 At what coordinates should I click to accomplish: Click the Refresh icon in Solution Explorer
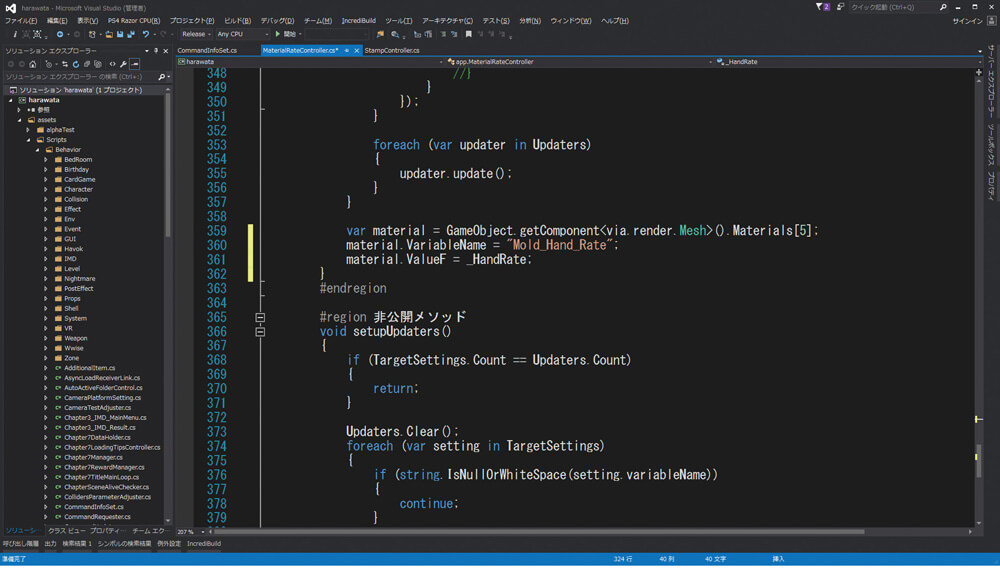tap(76, 64)
